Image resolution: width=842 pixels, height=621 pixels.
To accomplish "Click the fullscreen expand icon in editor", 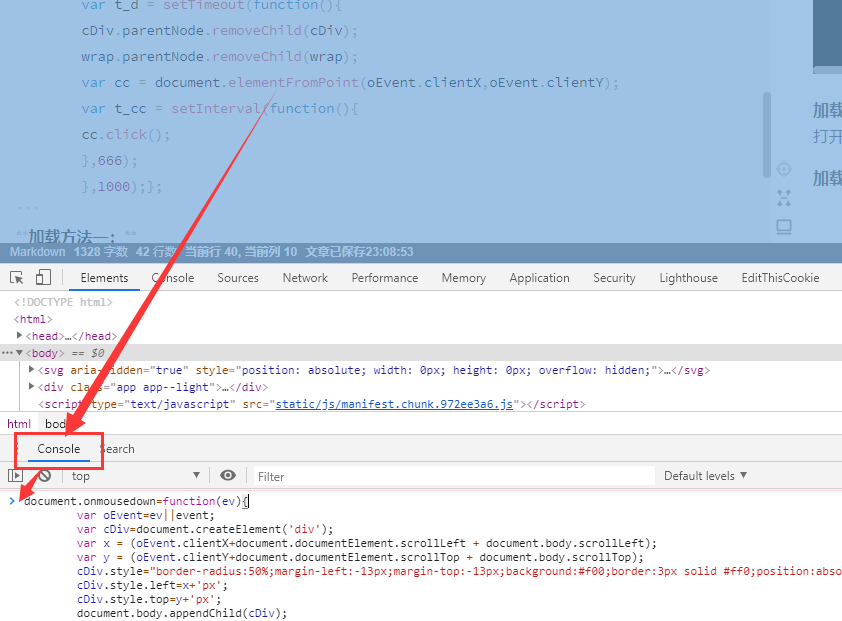I will click(784, 198).
